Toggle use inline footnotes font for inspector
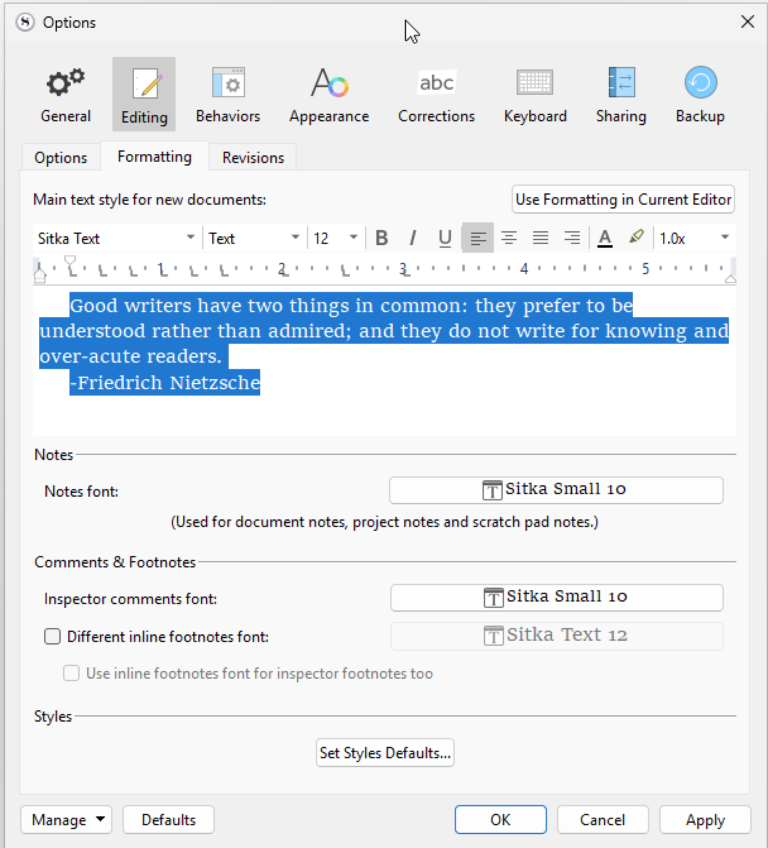This screenshot has height=848, width=768. pos(71,673)
